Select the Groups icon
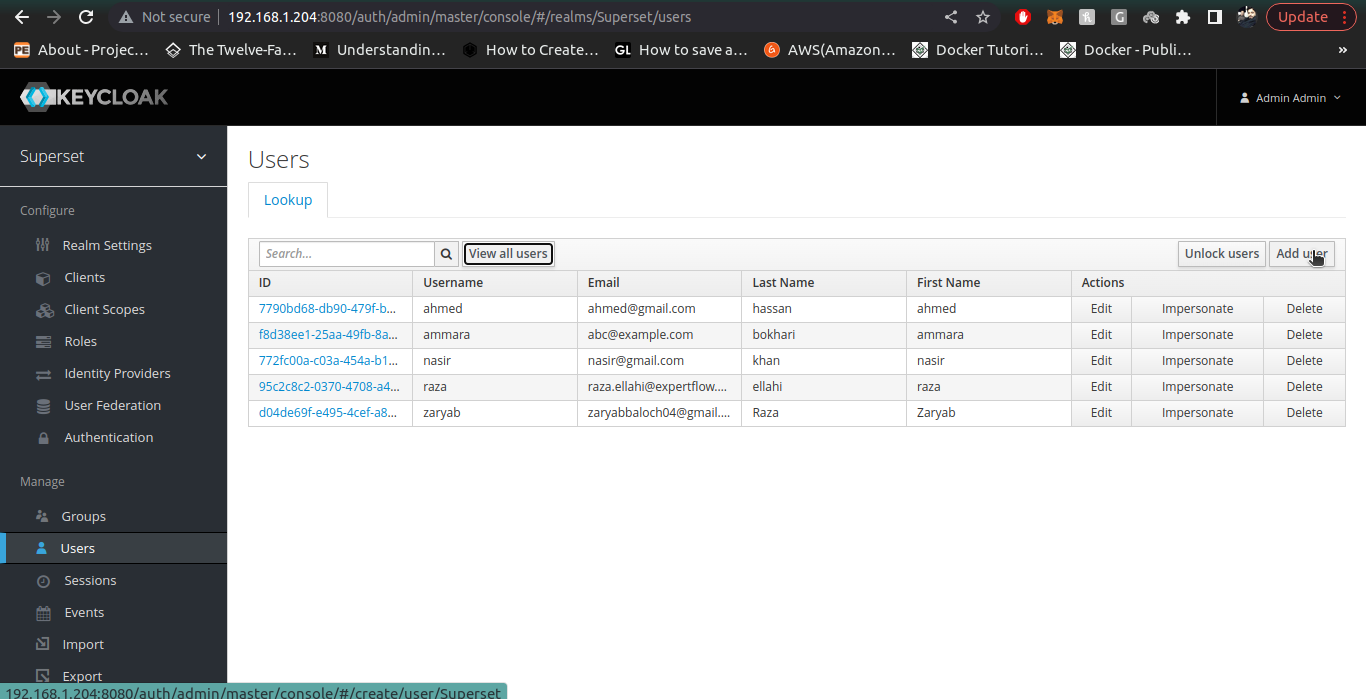The width and height of the screenshot is (1366, 699). tap(43, 516)
